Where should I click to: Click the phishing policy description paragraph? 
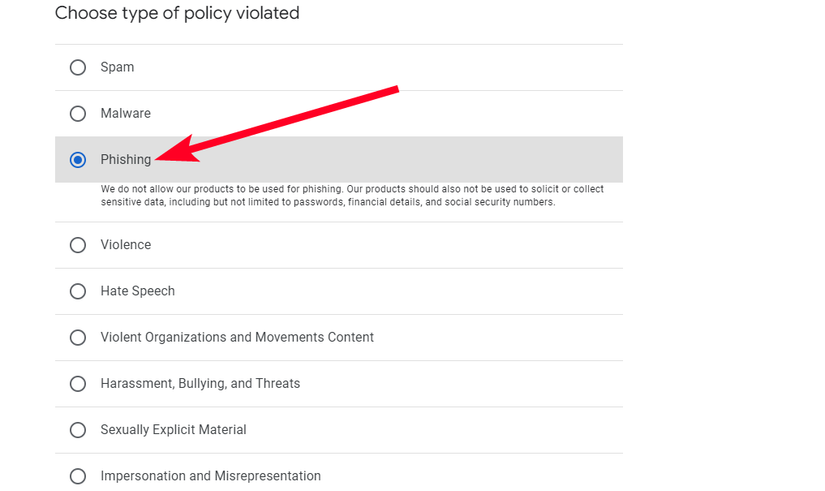[340, 195]
